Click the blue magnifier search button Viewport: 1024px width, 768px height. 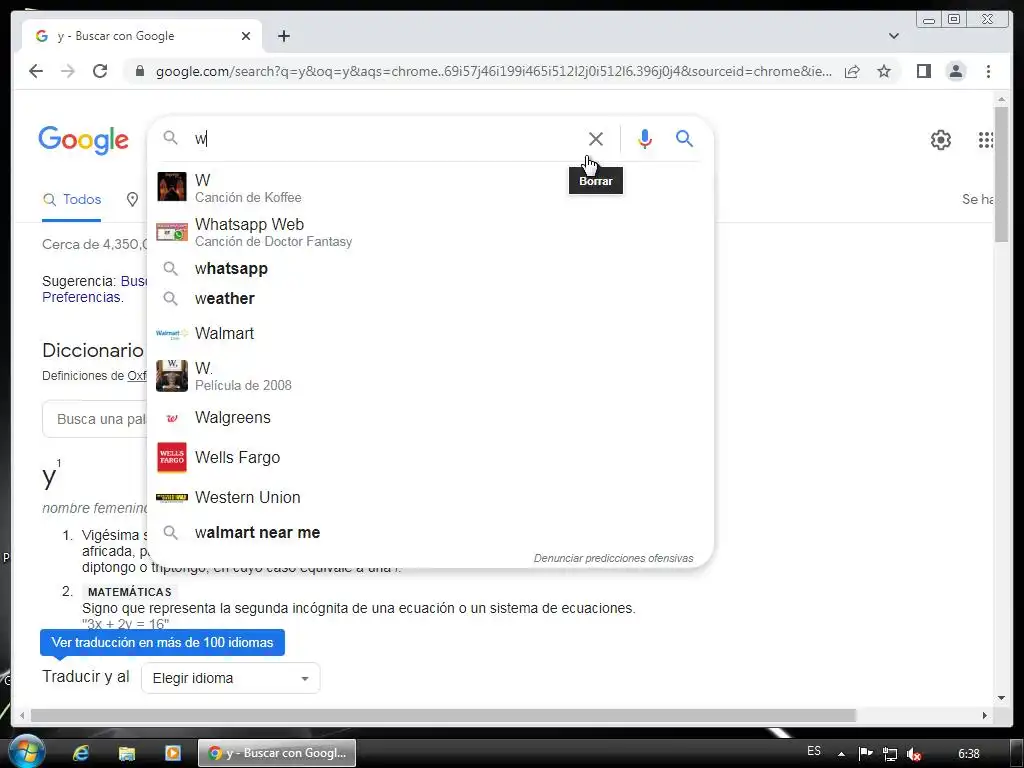pos(684,138)
